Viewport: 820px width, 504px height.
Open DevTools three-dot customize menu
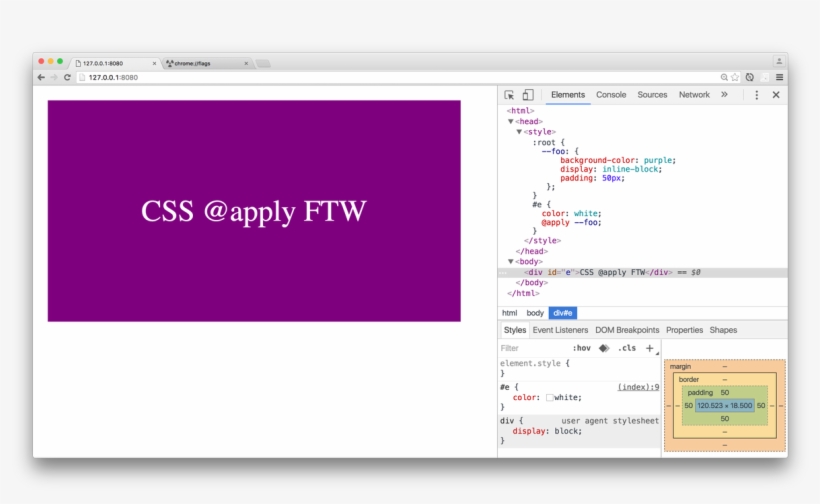[x=756, y=95]
